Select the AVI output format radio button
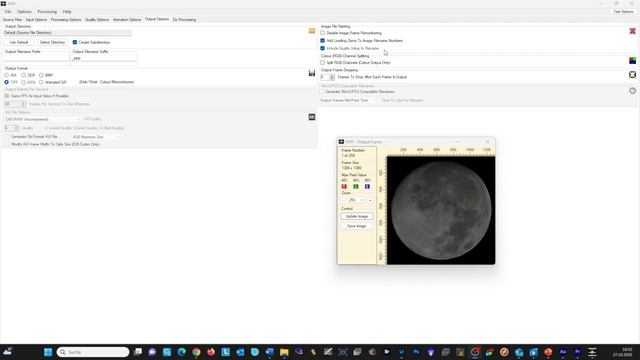 (x=7, y=75)
